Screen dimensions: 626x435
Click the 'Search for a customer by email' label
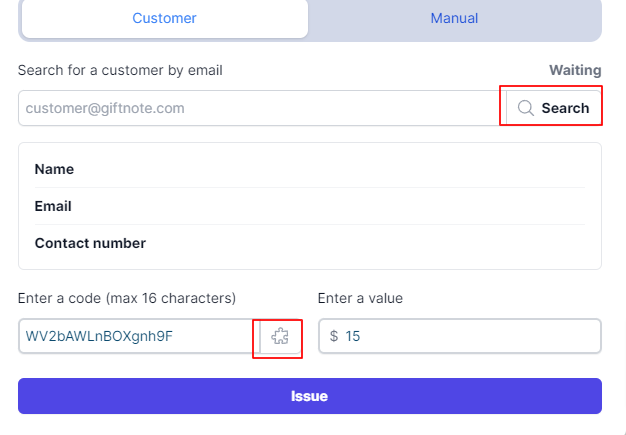(x=120, y=70)
